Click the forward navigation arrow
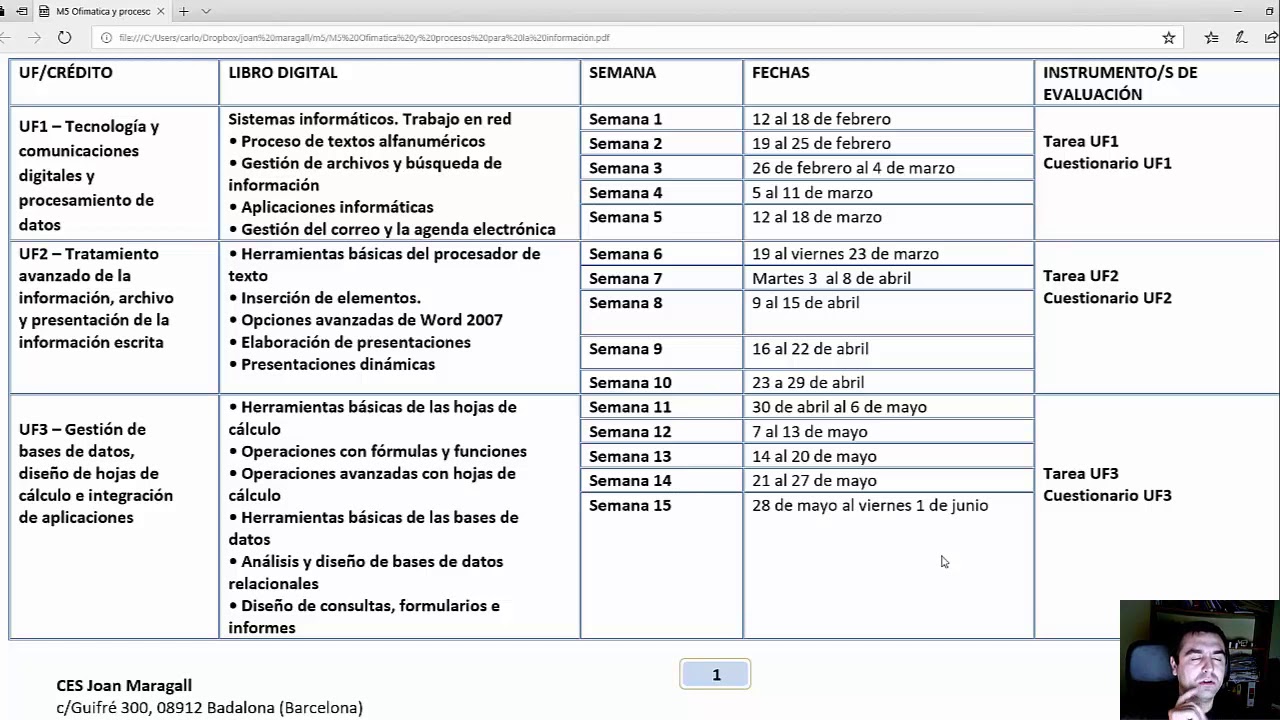1280x720 pixels. coord(34,37)
